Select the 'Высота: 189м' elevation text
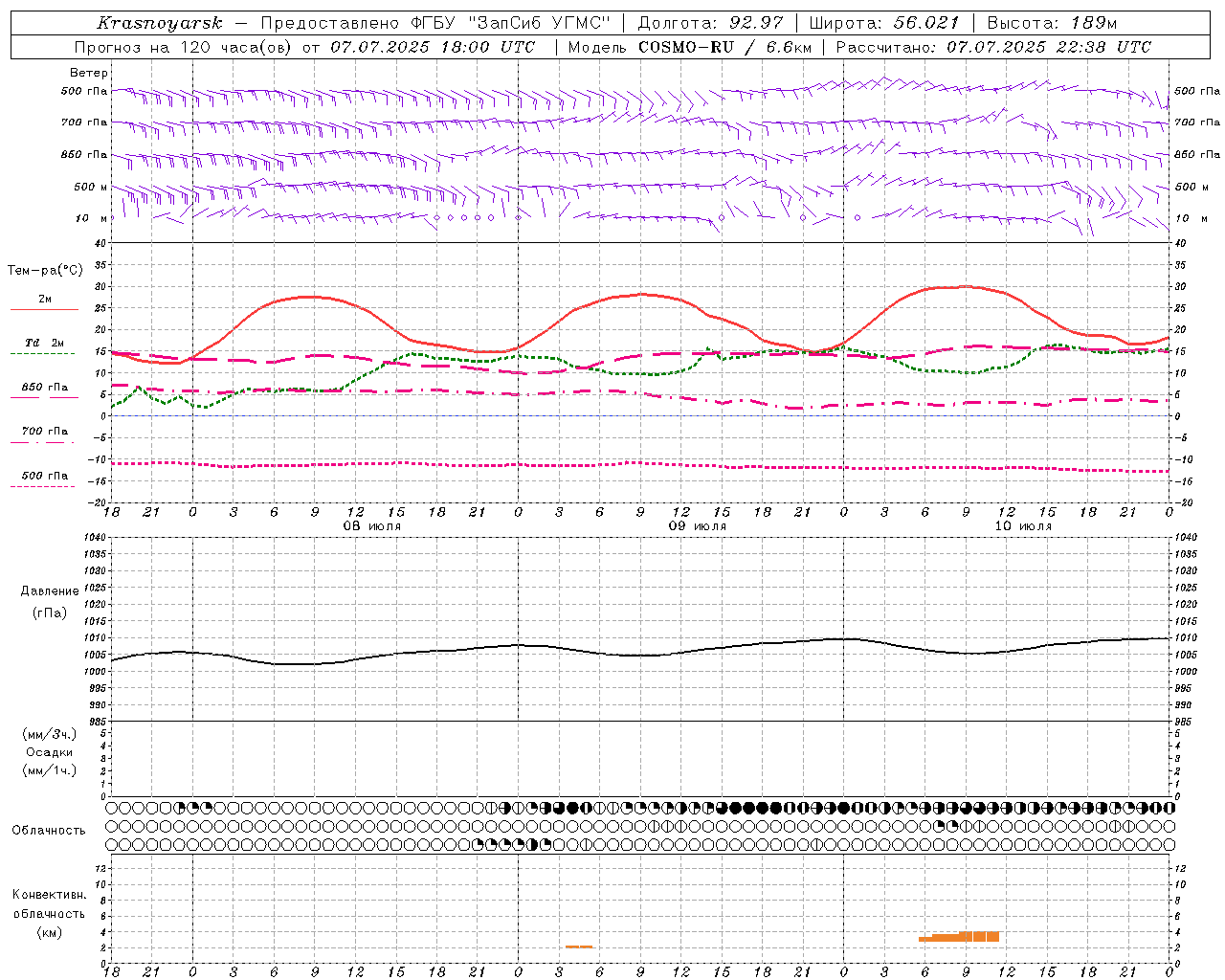This screenshot has height=980, width=1225. coord(1052,23)
